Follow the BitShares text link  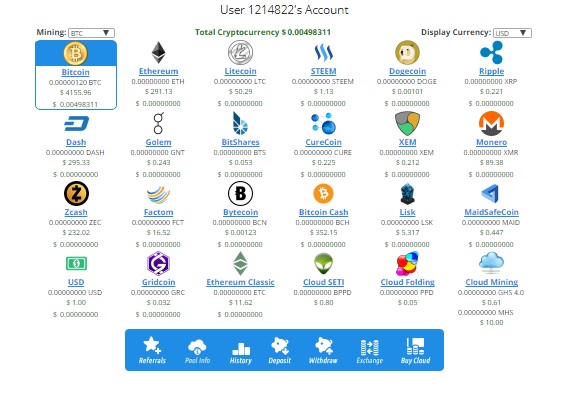click(241, 142)
